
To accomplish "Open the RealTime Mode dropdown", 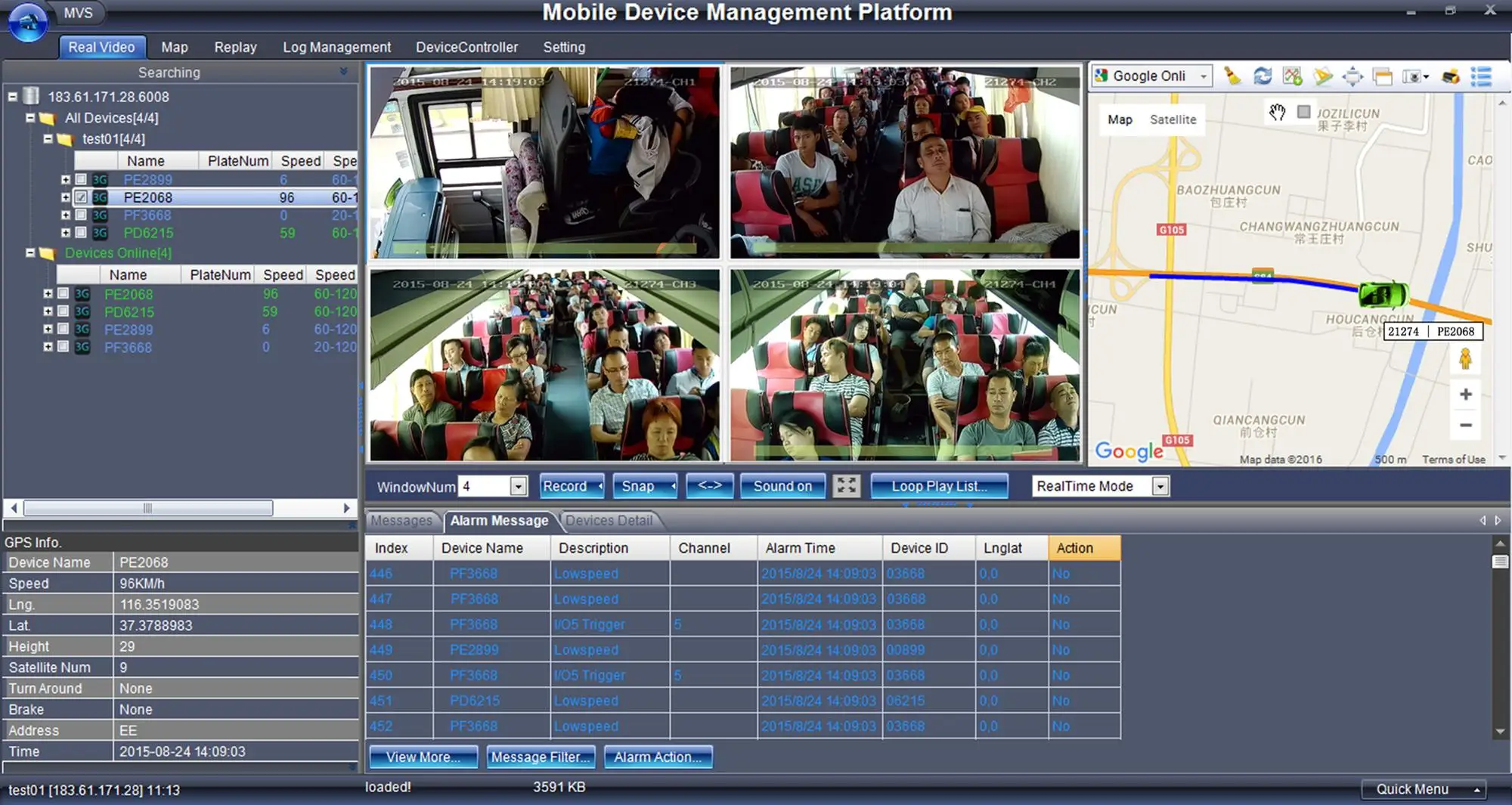I will (x=1160, y=486).
